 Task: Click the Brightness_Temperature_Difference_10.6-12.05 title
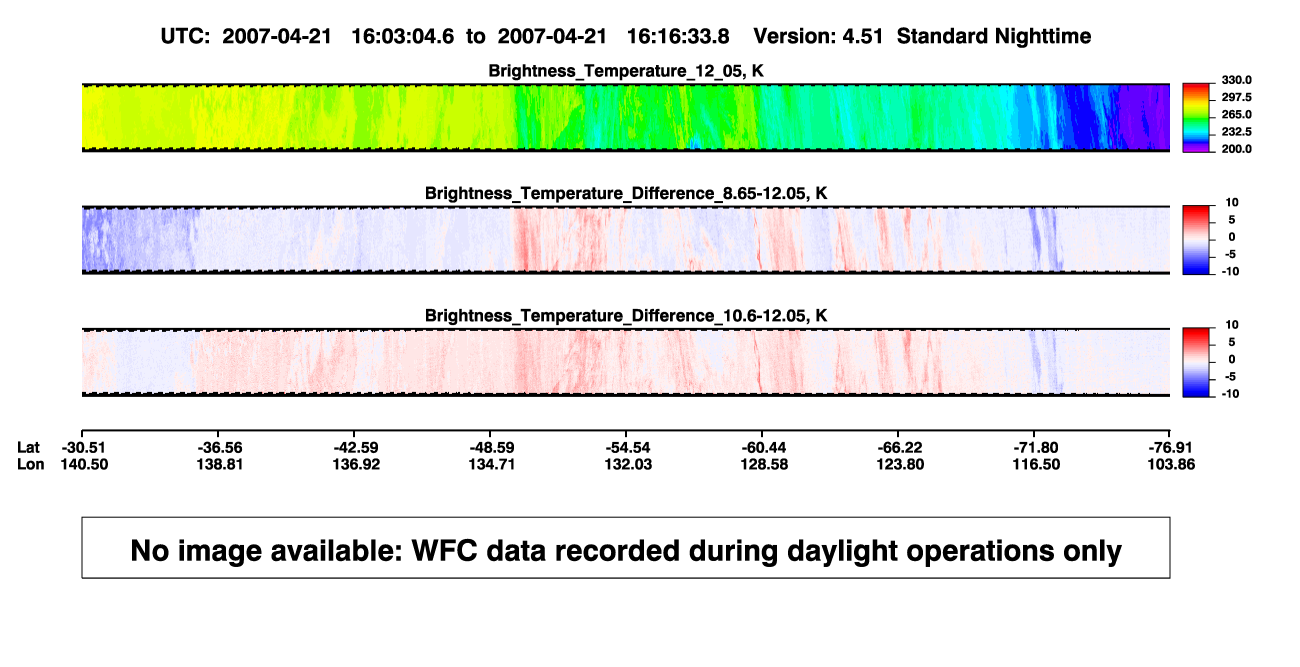click(x=625, y=316)
